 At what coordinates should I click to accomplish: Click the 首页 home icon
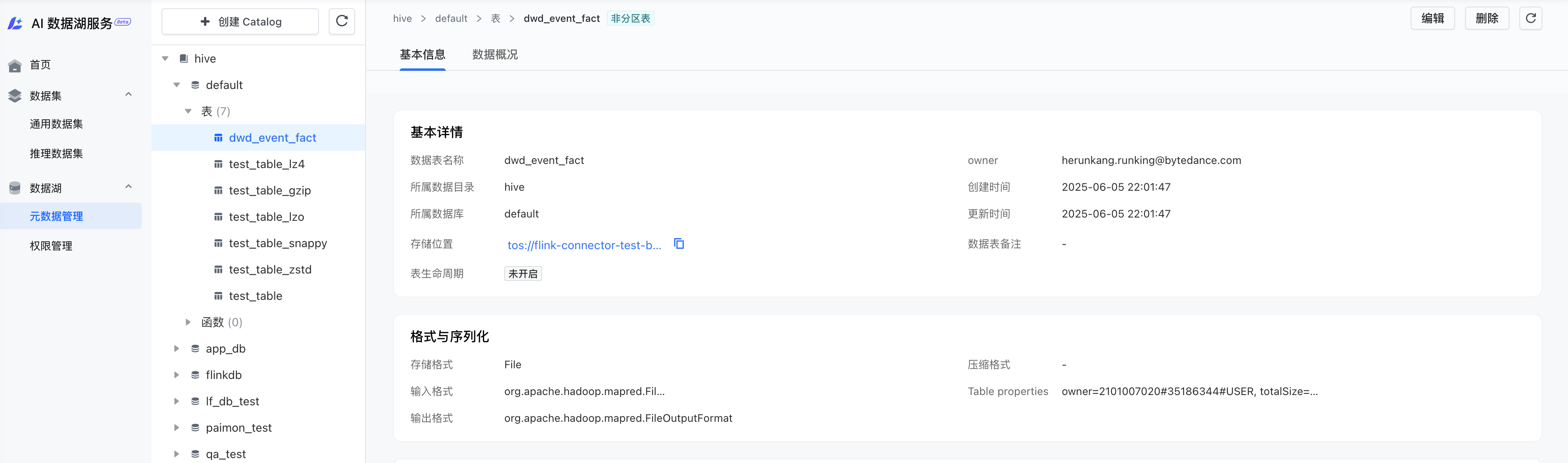[15, 65]
